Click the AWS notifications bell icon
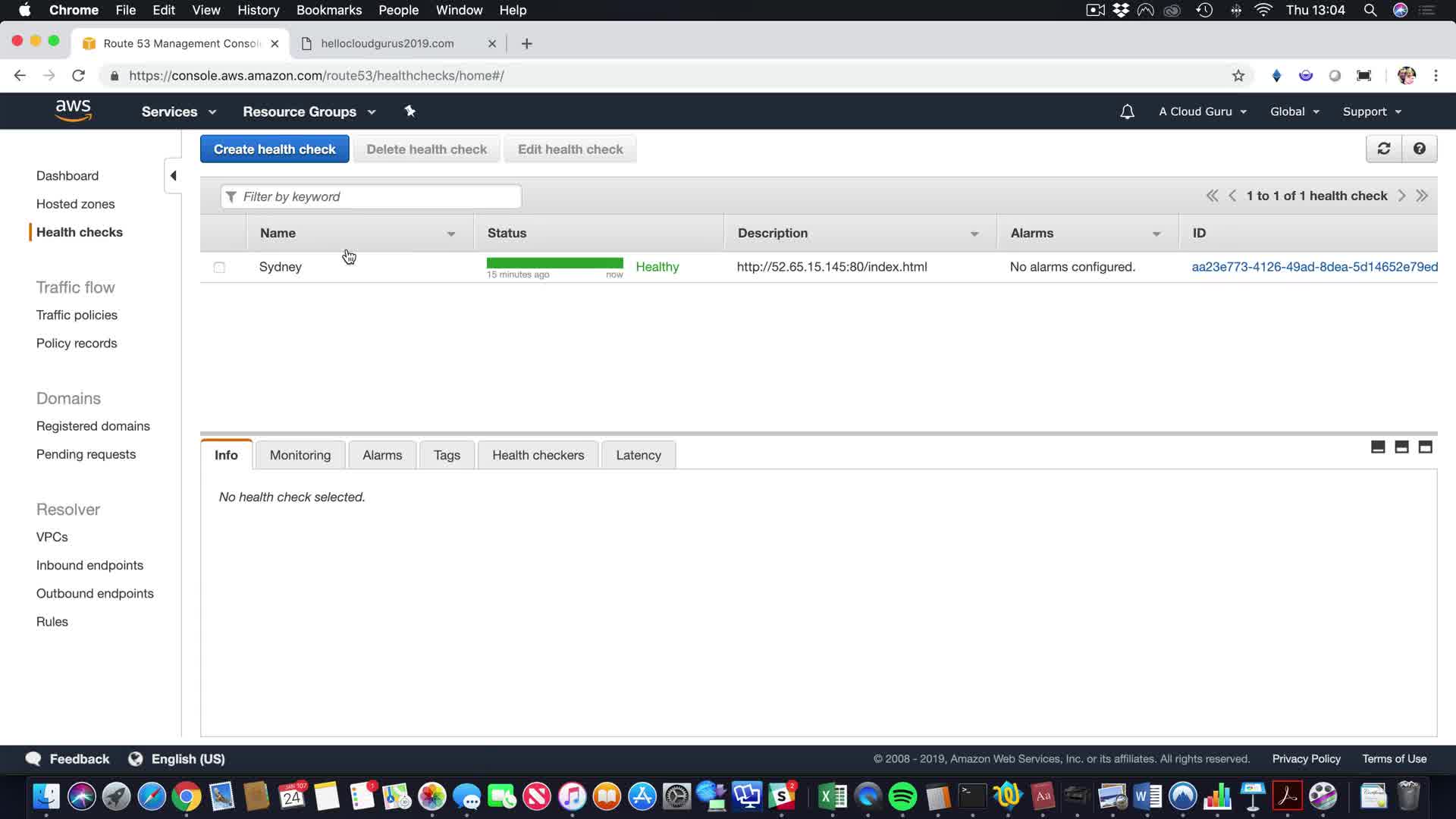The width and height of the screenshot is (1456, 819). tap(1127, 112)
